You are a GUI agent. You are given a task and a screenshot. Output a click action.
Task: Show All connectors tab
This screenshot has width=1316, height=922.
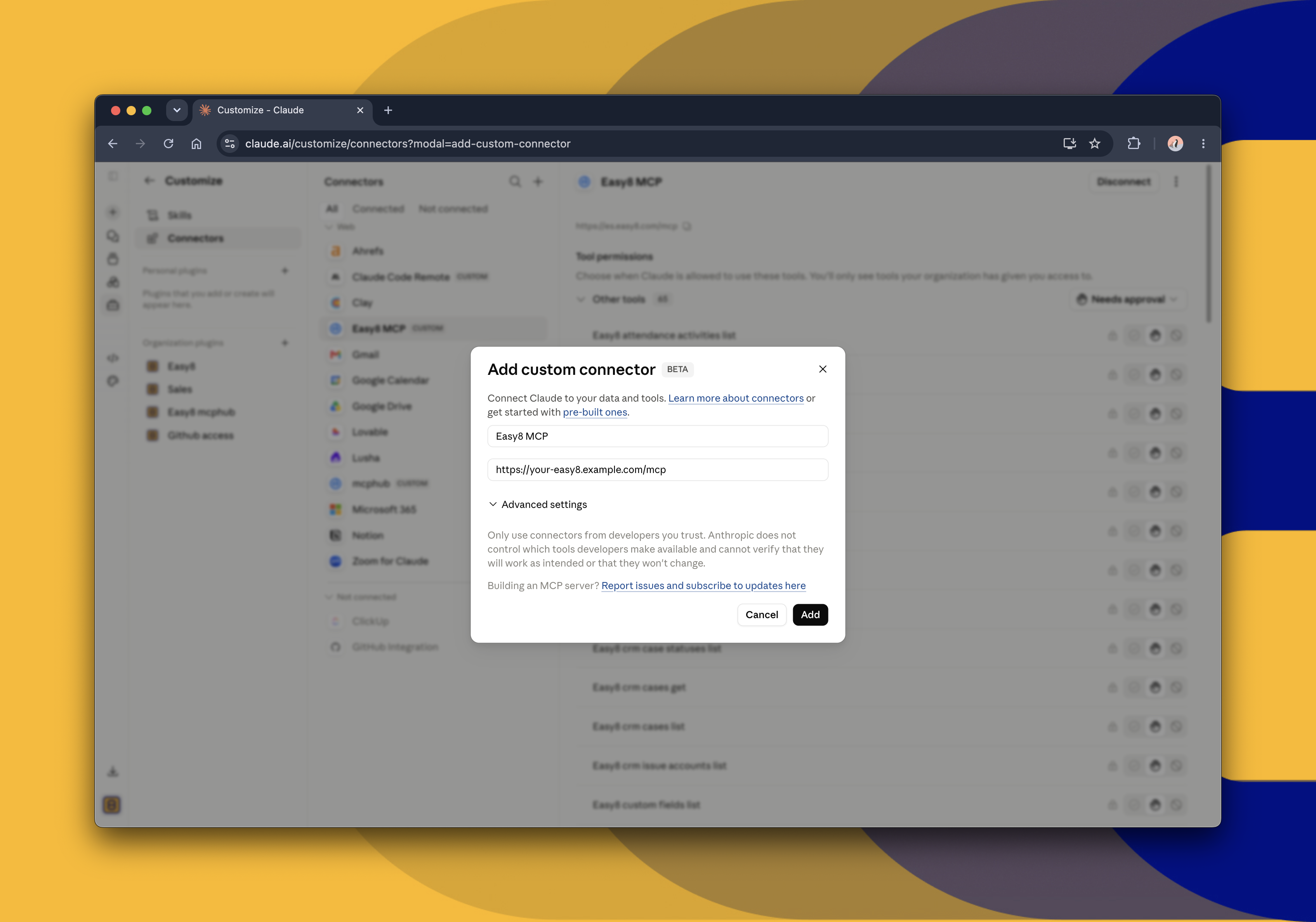pos(332,209)
